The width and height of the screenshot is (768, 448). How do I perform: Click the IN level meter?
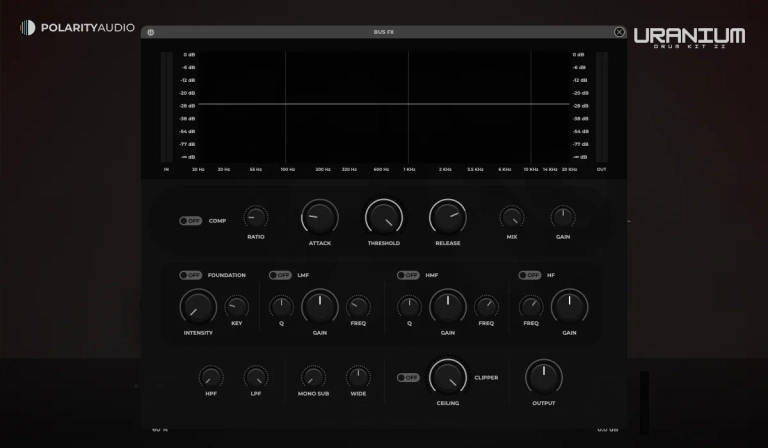[x=167, y=107]
